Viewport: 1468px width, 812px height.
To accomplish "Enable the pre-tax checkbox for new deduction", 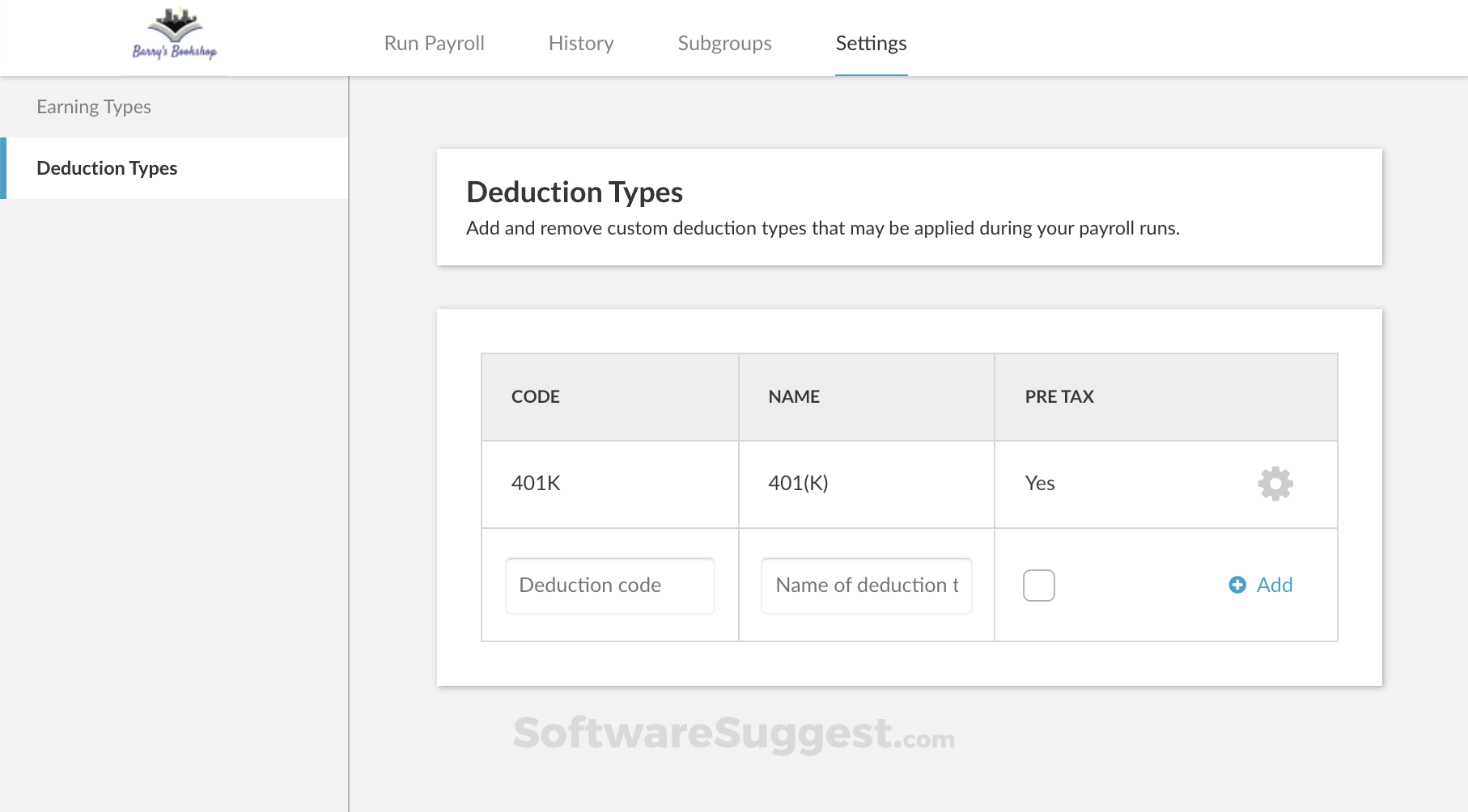I will [1039, 586].
